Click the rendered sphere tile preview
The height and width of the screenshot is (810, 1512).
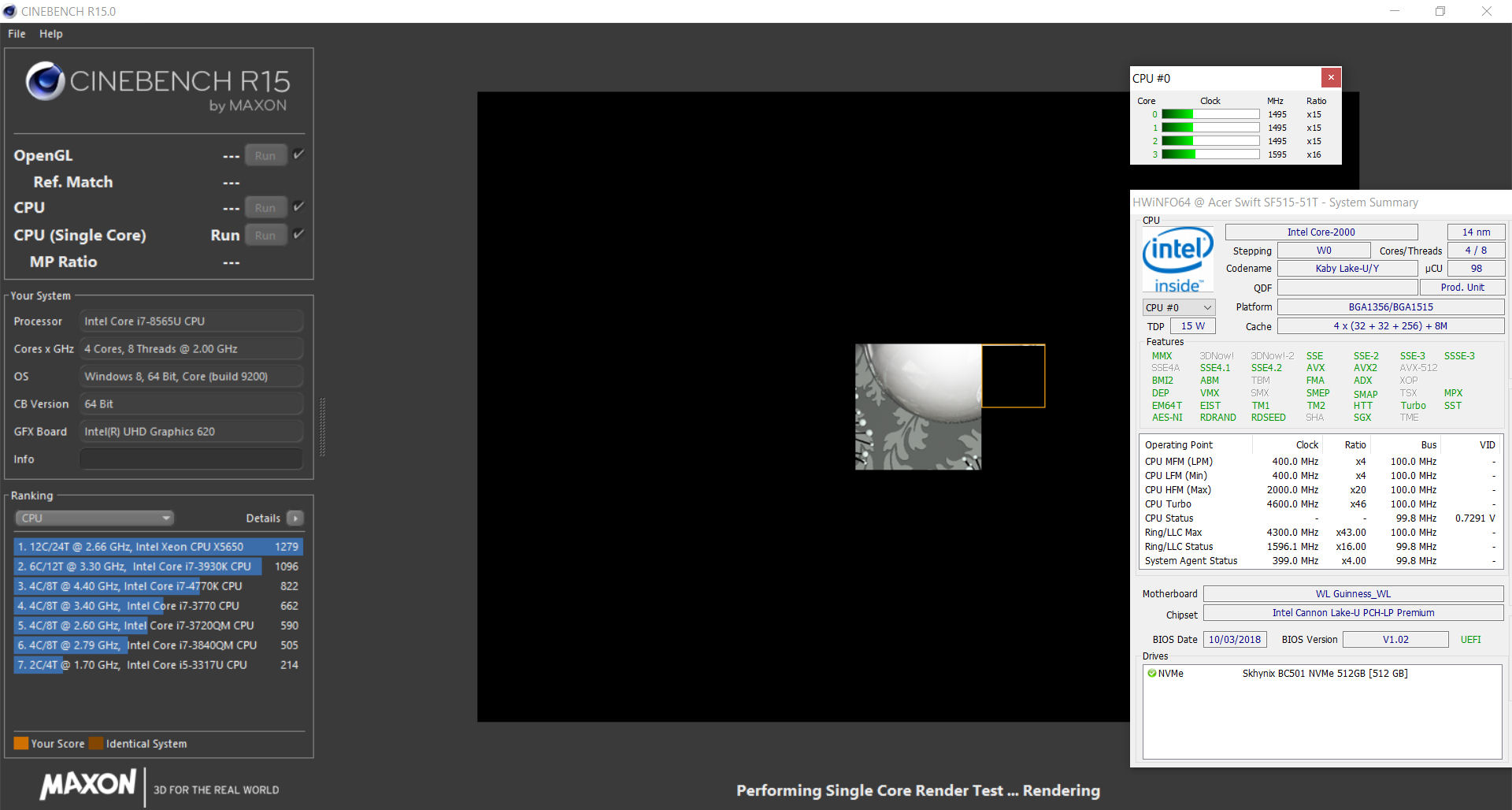[x=918, y=407]
